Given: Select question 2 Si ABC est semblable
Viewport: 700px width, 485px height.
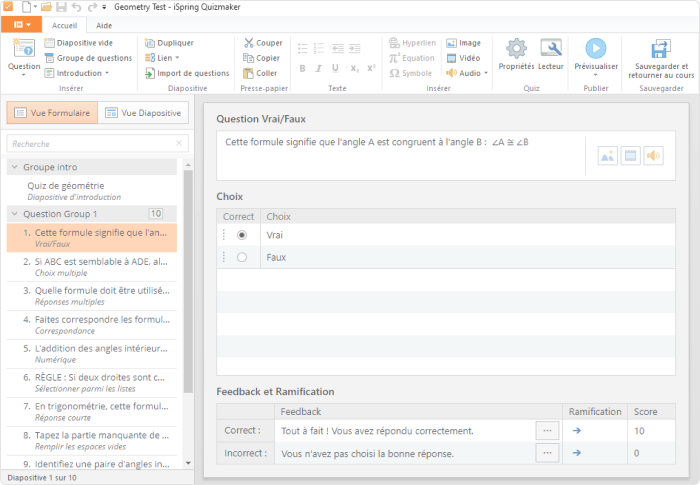Looking at the screenshot, I should point(92,267).
